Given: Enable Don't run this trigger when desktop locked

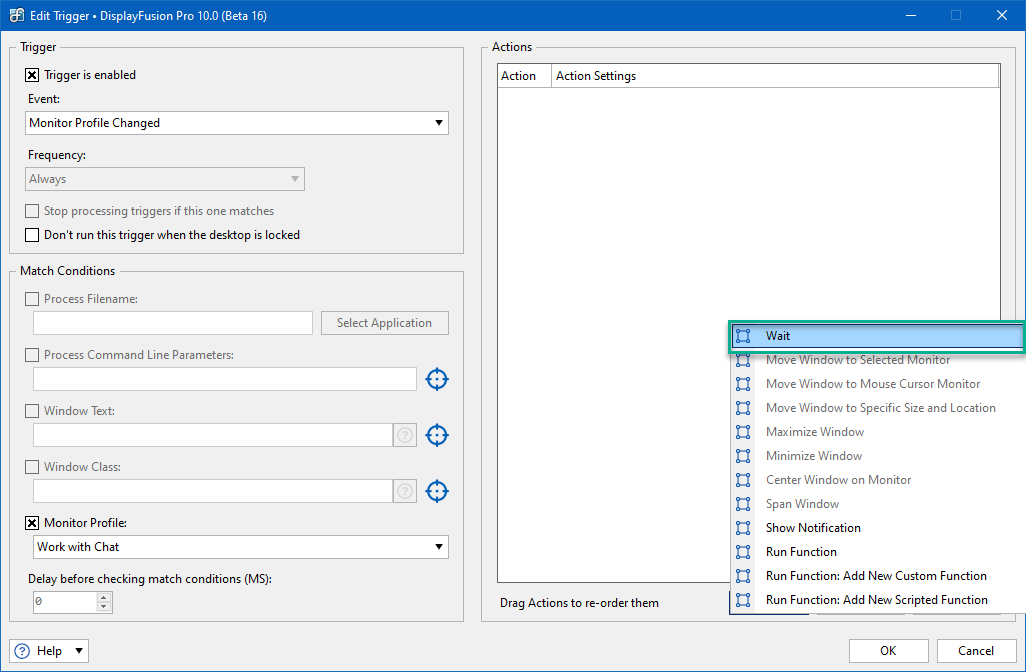Looking at the screenshot, I should (31, 235).
